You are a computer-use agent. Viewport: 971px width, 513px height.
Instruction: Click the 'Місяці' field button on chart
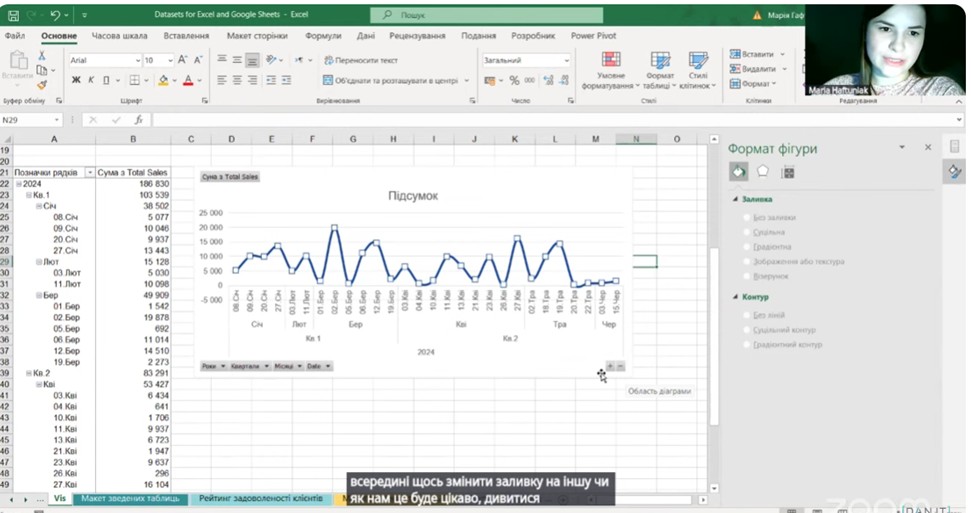[288, 366]
